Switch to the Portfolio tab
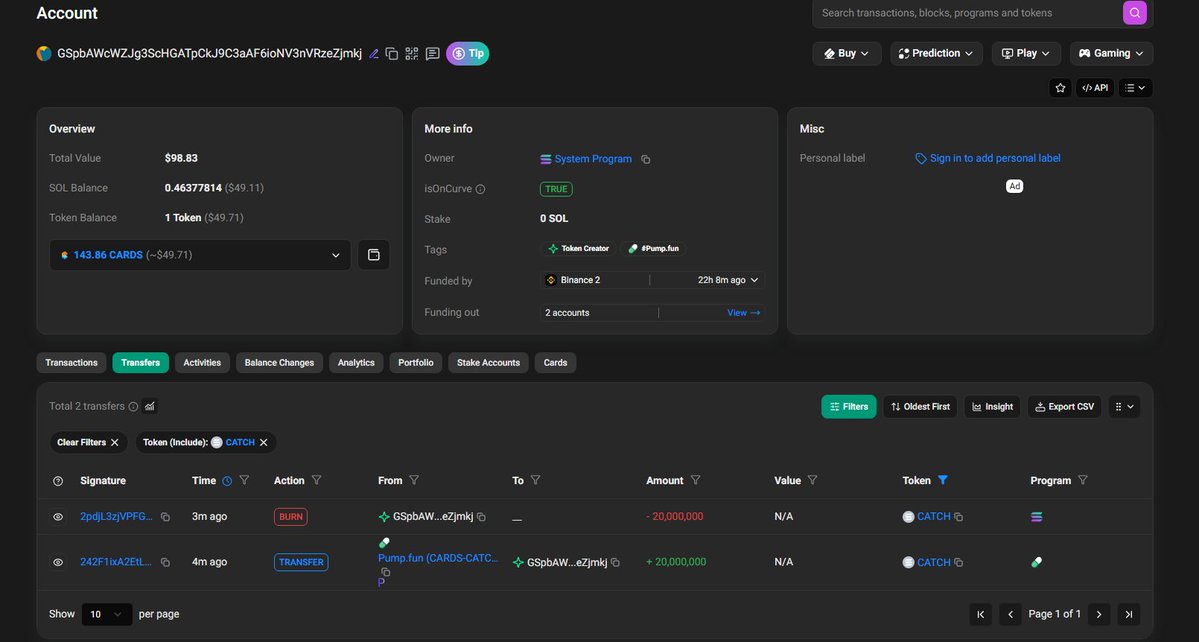Image resolution: width=1199 pixels, height=642 pixels. (x=416, y=362)
